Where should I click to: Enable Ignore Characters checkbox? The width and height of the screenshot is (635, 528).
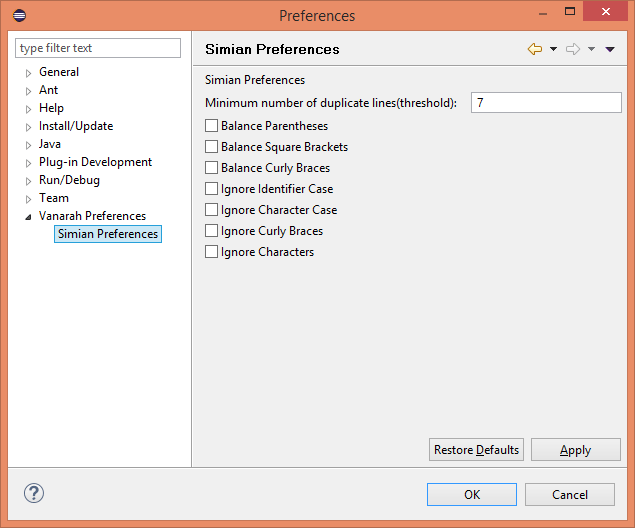pos(211,252)
